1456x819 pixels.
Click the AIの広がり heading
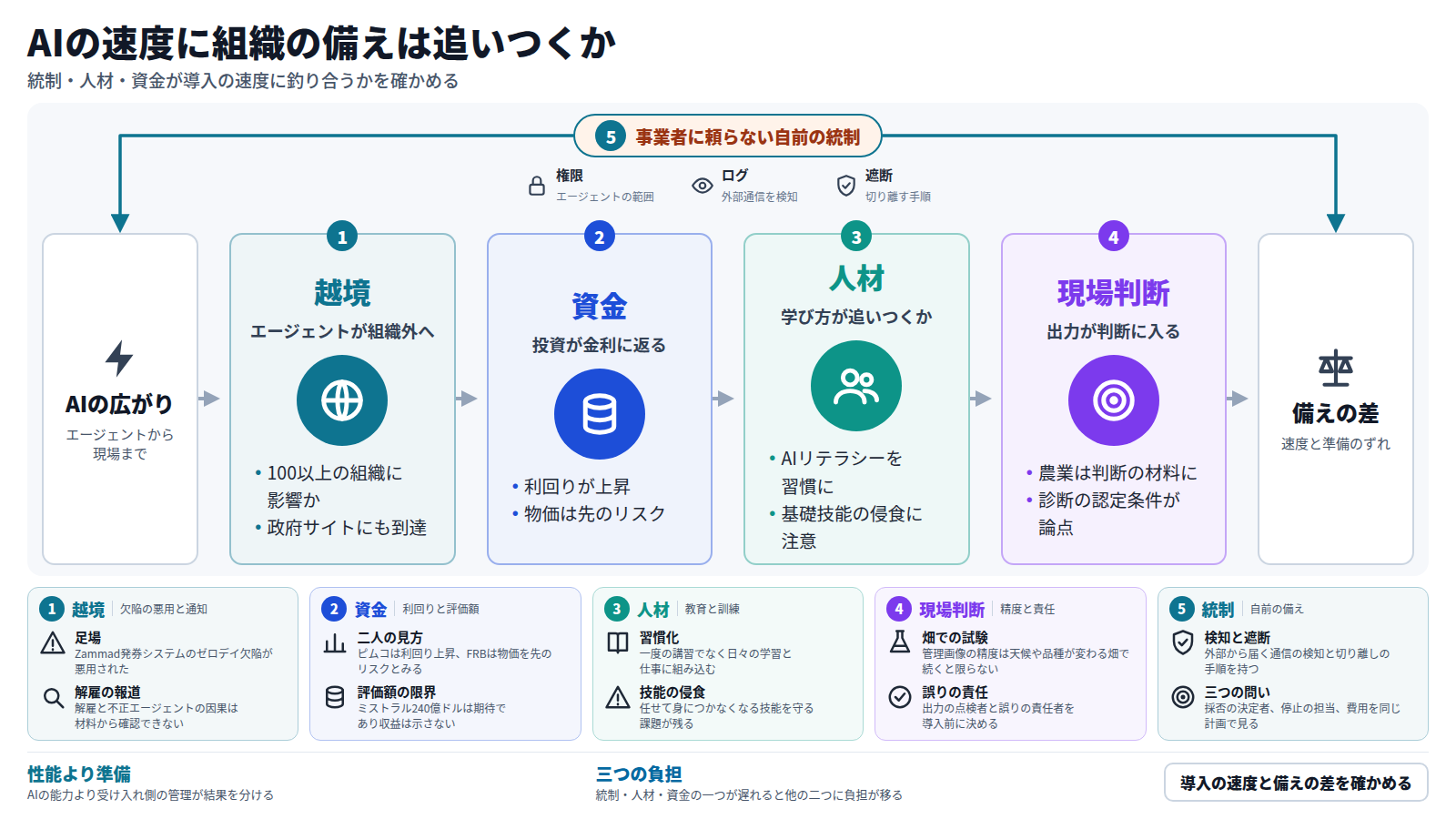point(119,404)
